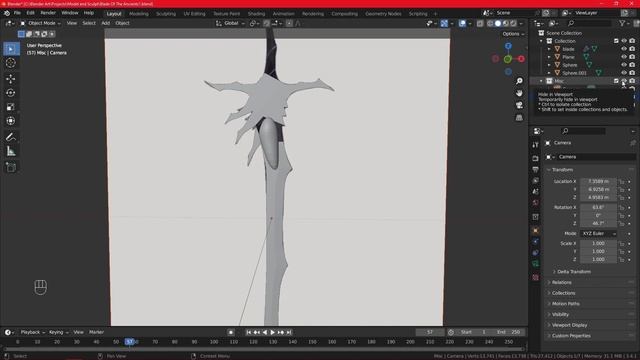
Task: Click the Rotation Z value field
Action: click(598, 224)
